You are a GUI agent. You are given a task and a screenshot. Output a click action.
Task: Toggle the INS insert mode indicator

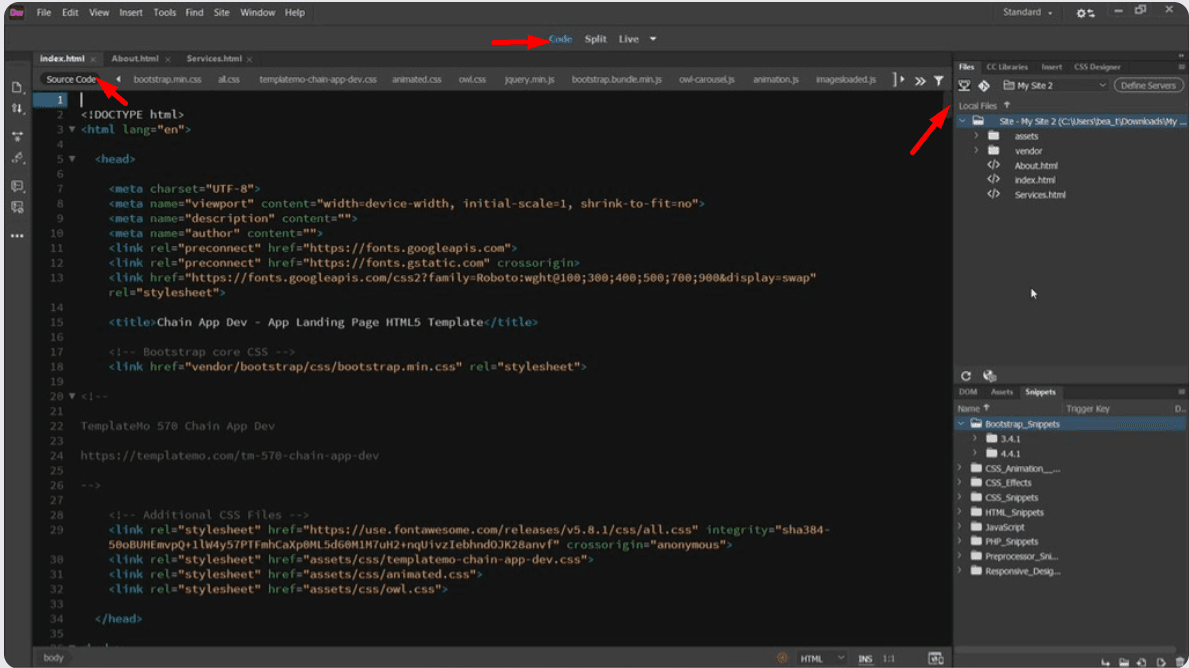(865, 659)
